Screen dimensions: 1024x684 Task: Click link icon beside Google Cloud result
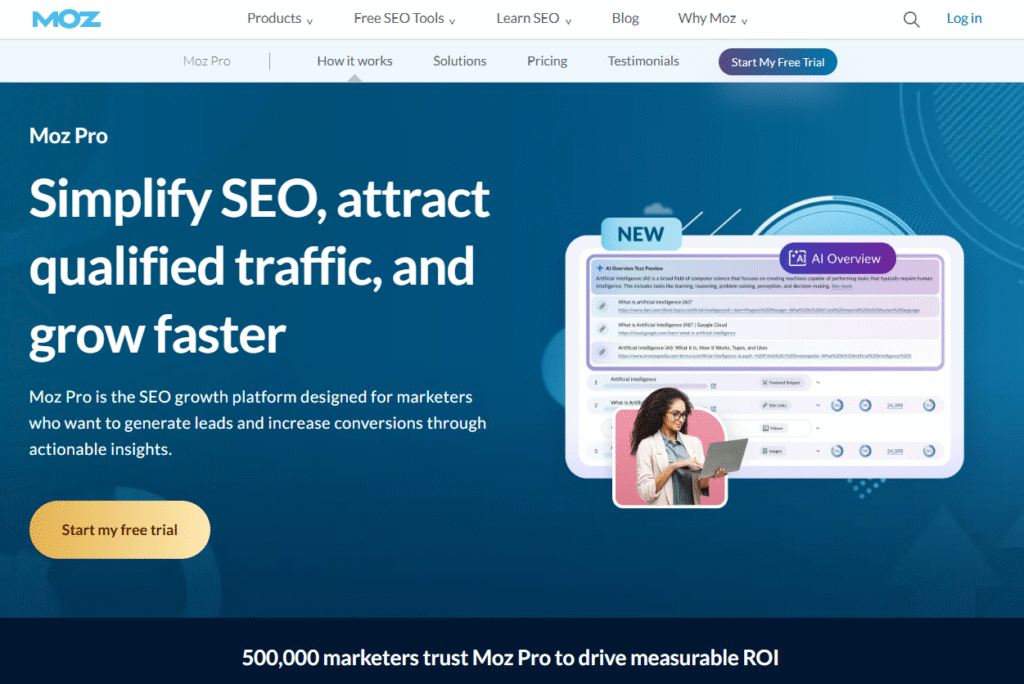pyautogui.click(x=602, y=328)
